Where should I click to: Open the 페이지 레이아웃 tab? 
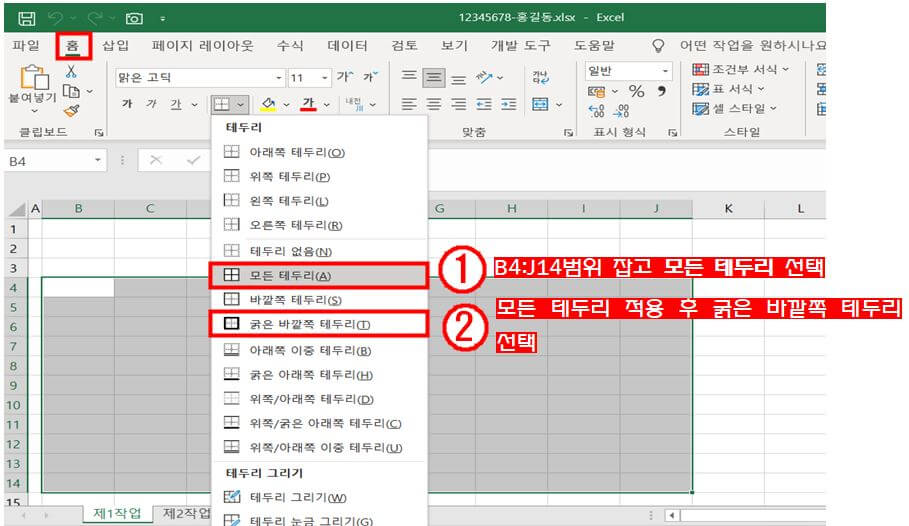click(202, 45)
